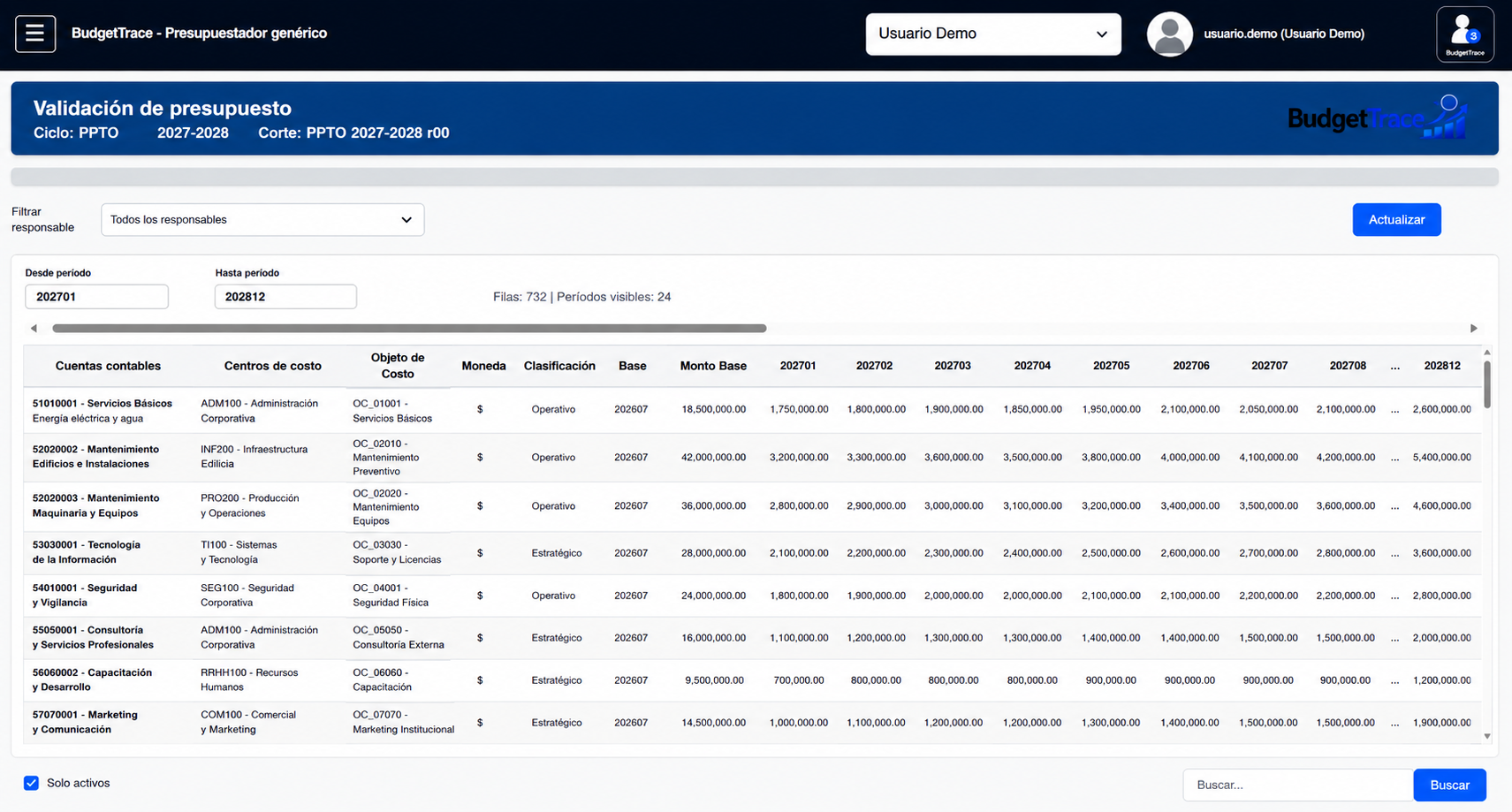Open the Usuario Demo dropdown
1512x812 pixels.
[993, 34]
